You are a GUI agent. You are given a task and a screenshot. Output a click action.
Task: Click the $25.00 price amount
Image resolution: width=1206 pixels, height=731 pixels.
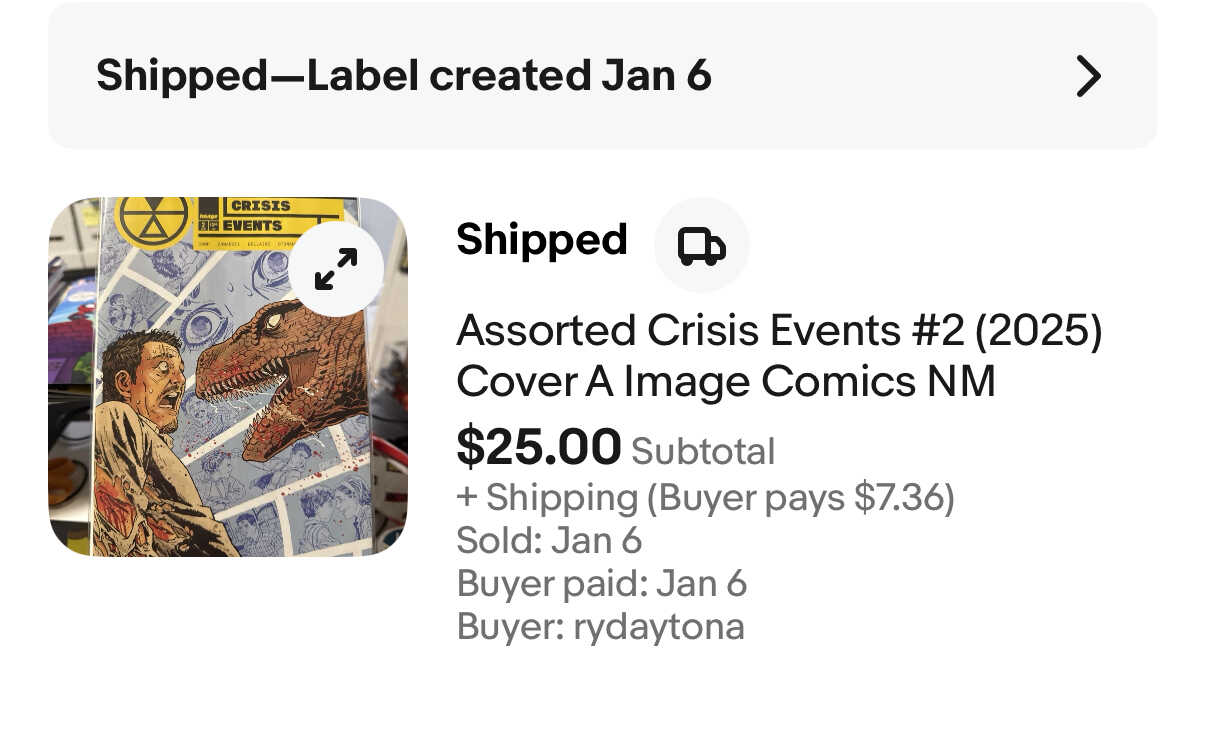538,447
